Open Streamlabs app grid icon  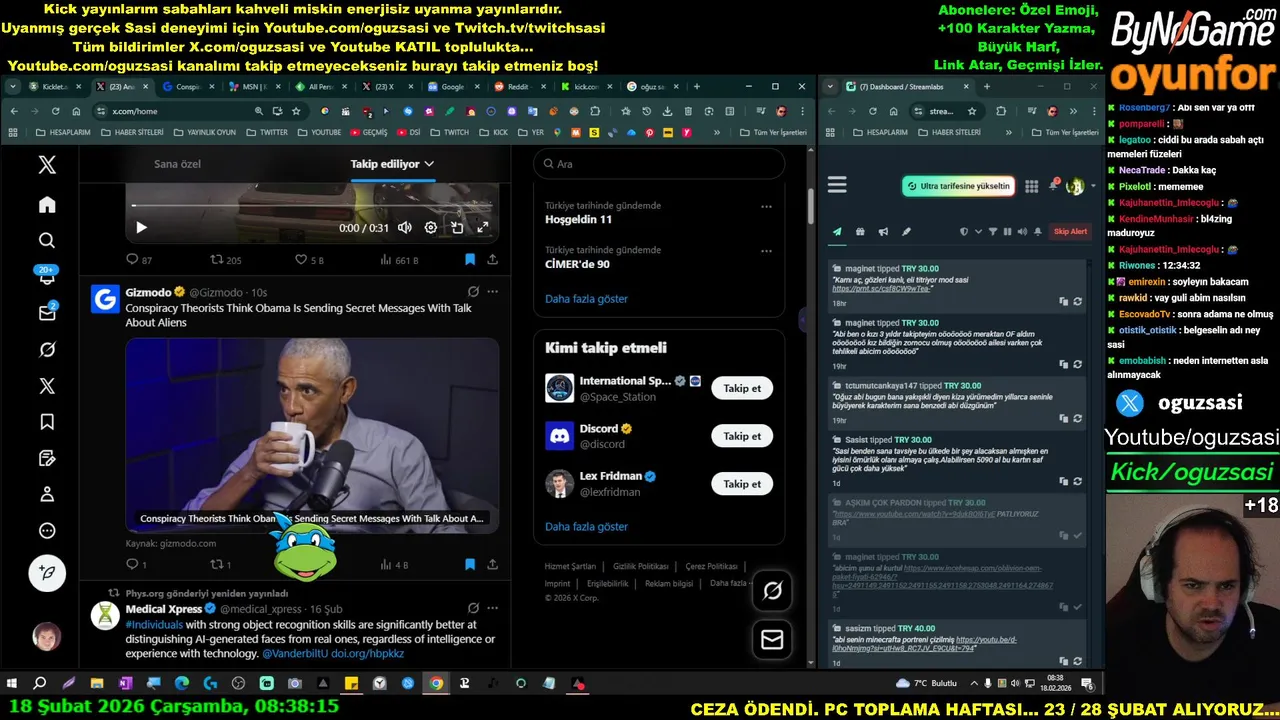coord(1032,186)
